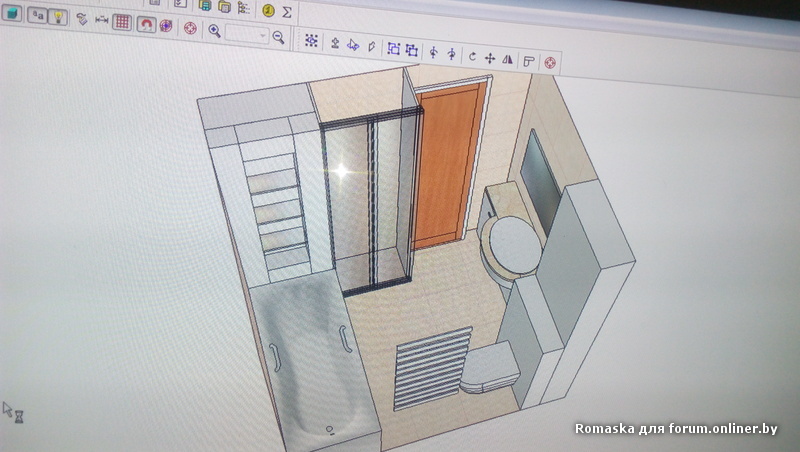Click the blue-centered target snap icon
800x452 pixels.
pos(166,26)
